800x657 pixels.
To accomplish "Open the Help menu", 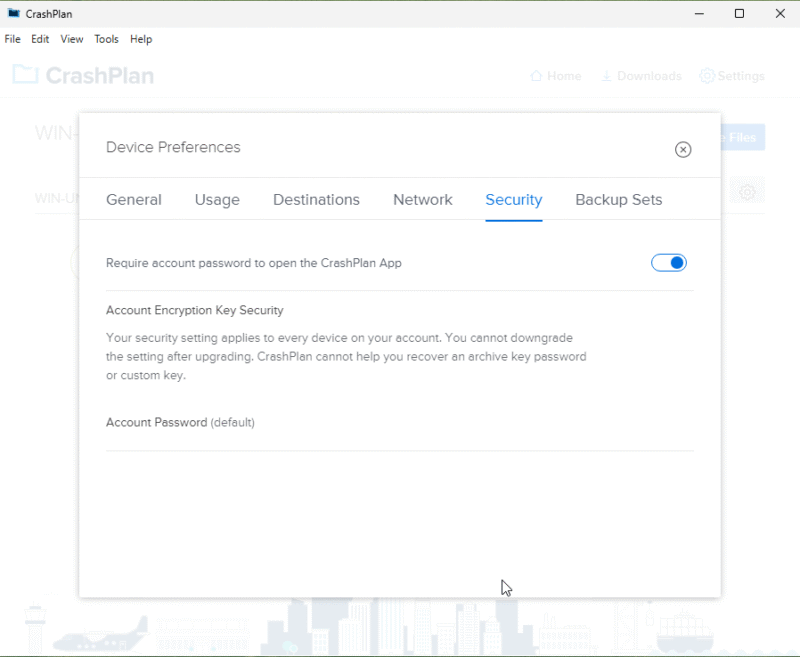I will pyautogui.click(x=141, y=39).
